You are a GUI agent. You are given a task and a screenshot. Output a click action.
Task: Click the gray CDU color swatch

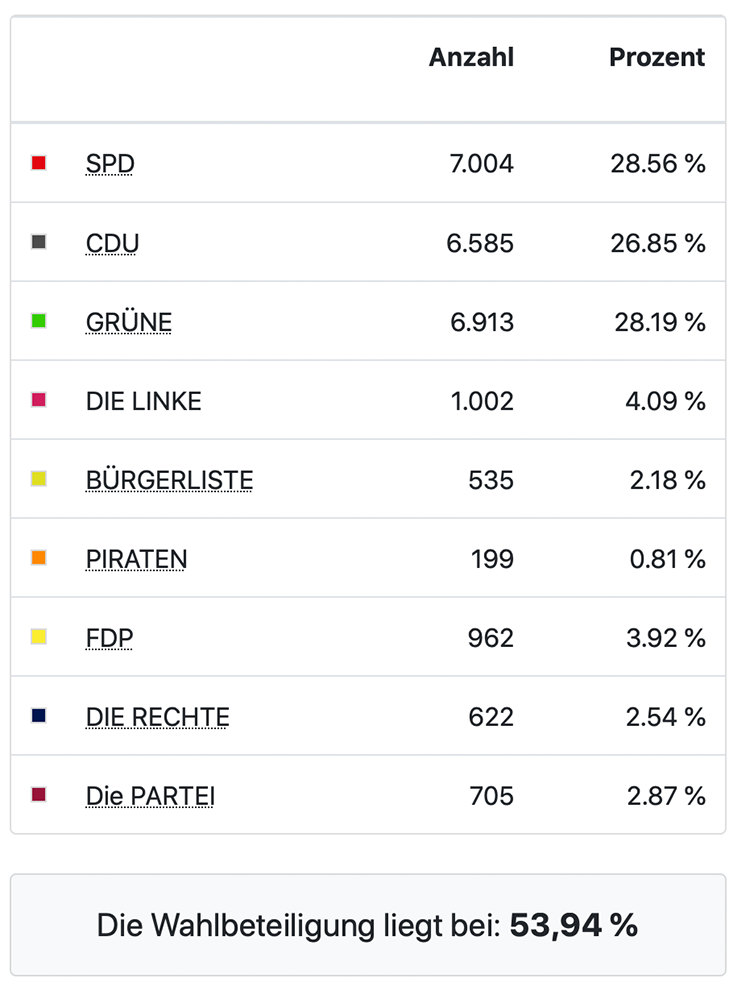[39, 242]
